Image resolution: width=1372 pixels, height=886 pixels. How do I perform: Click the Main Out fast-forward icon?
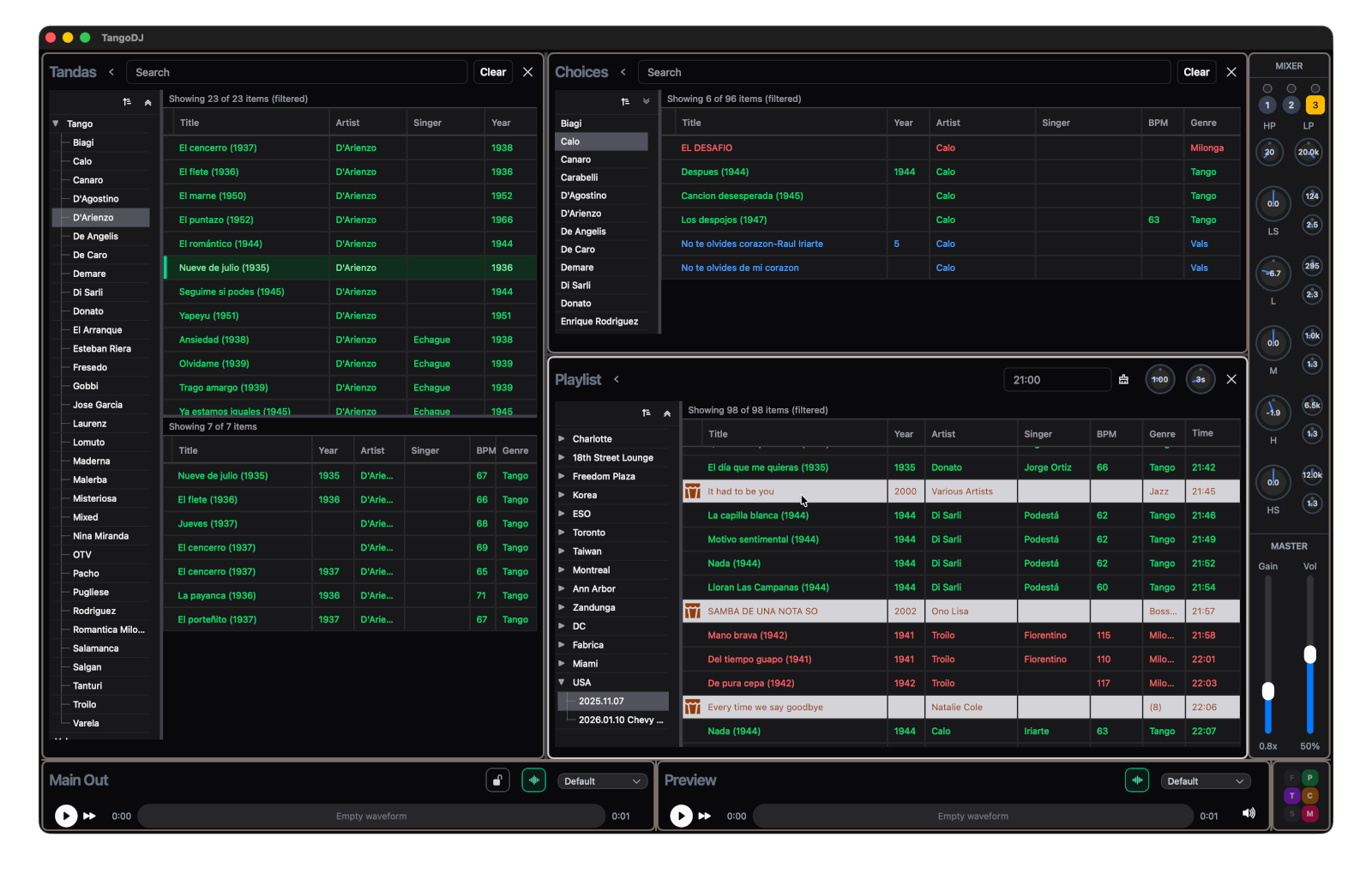coord(89,816)
